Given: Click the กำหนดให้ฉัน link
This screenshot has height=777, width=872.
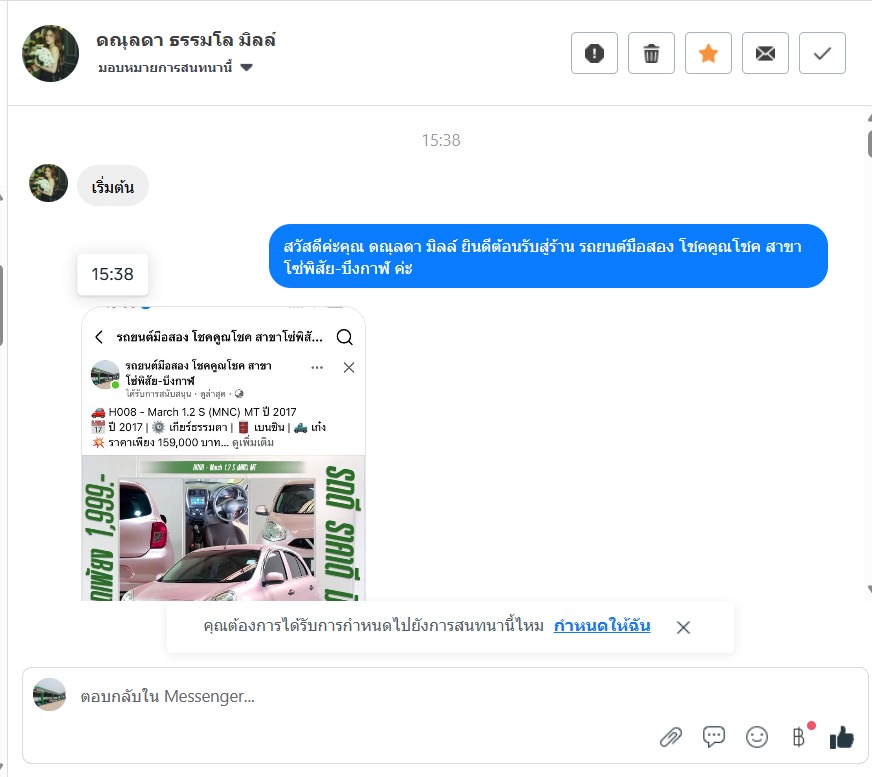Looking at the screenshot, I should 602,626.
